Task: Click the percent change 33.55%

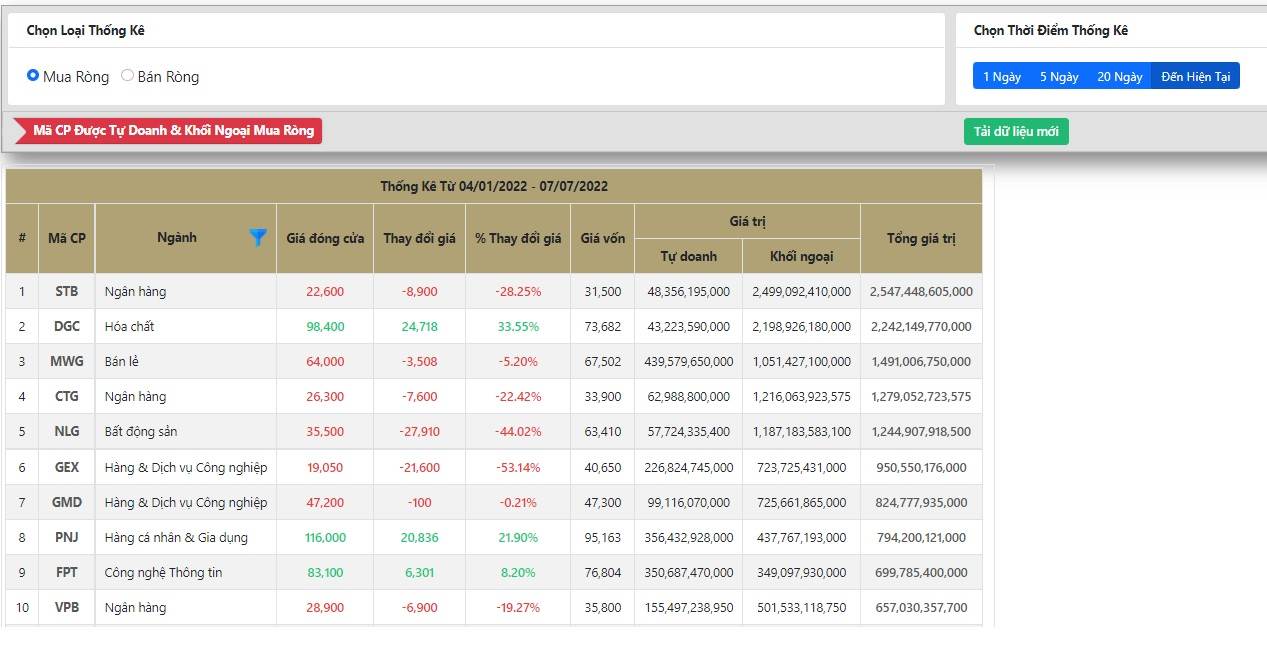Action: (518, 327)
